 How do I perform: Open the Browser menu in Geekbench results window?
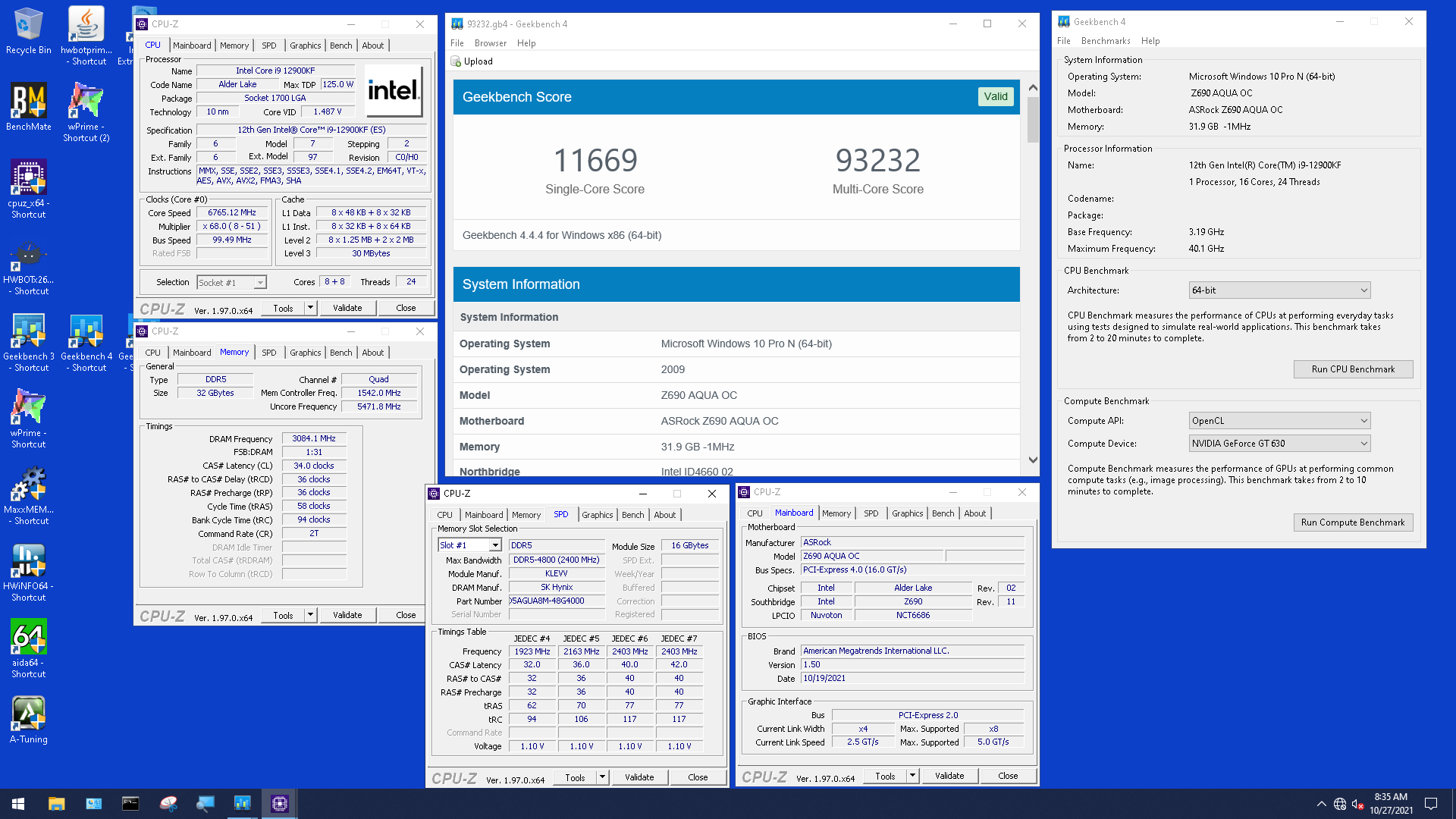(491, 43)
